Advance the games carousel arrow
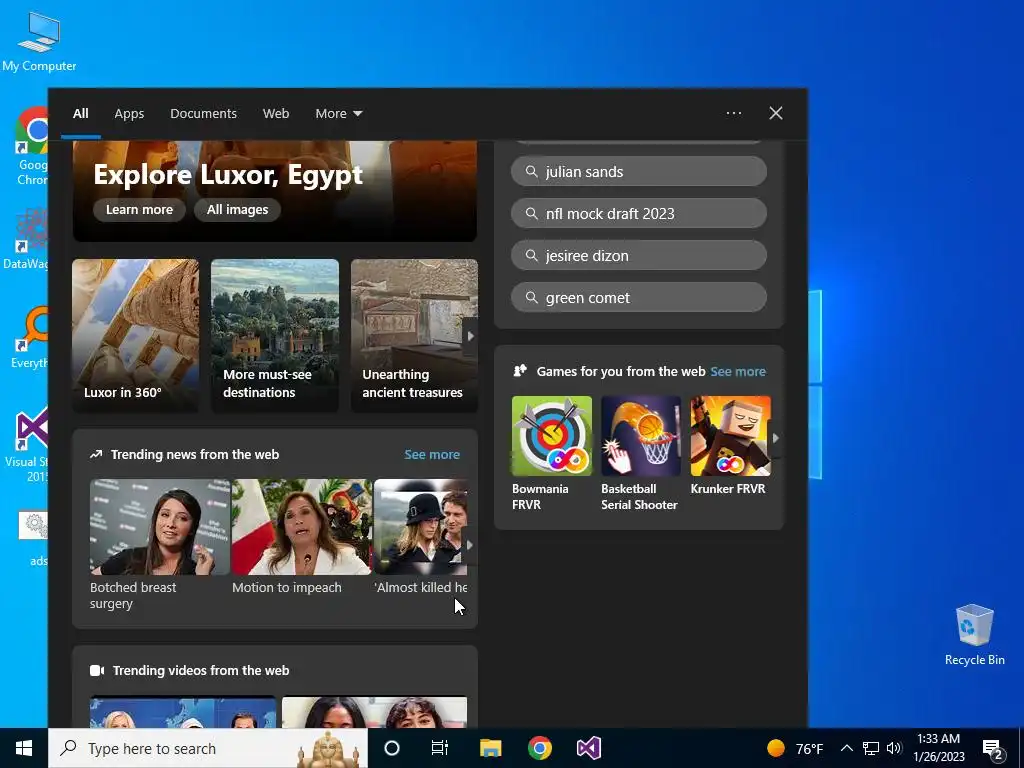1024x768 pixels. [x=775, y=438]
